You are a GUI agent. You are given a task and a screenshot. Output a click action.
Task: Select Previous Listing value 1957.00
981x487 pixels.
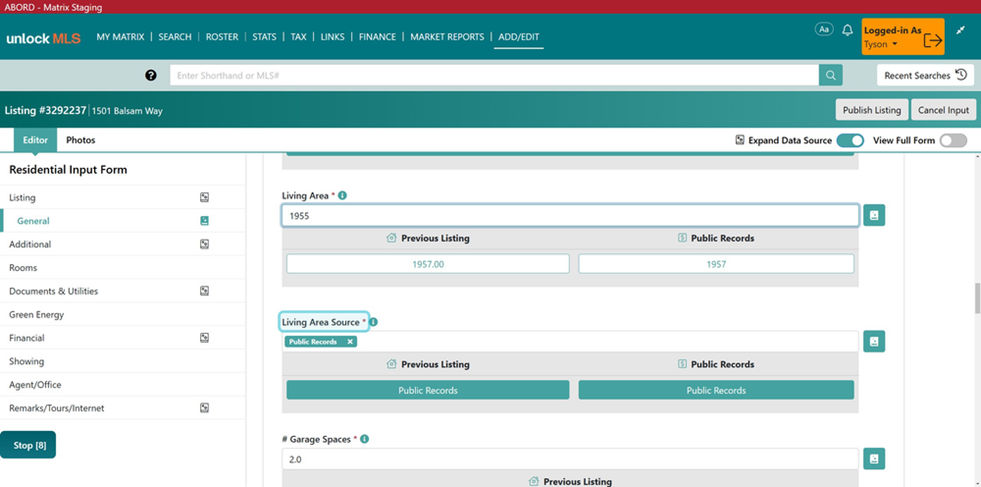pyautogui.click(x=428, y=264)
